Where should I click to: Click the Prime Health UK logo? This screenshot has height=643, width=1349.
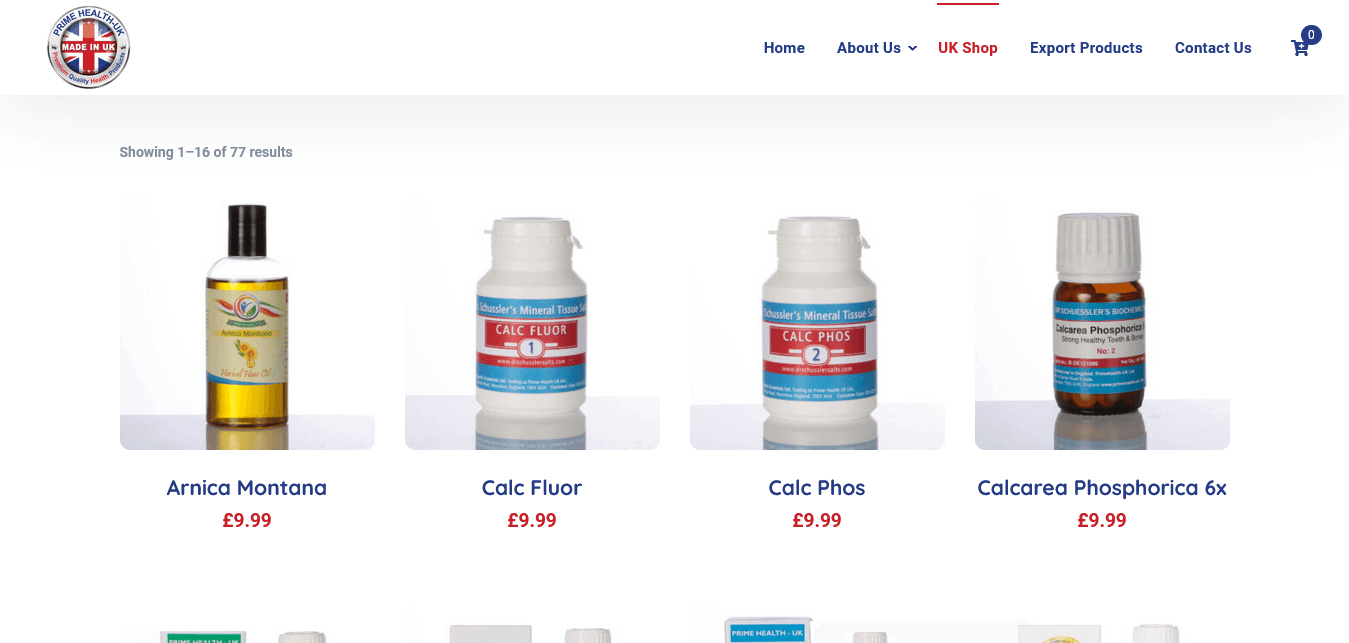pos(89,47)
